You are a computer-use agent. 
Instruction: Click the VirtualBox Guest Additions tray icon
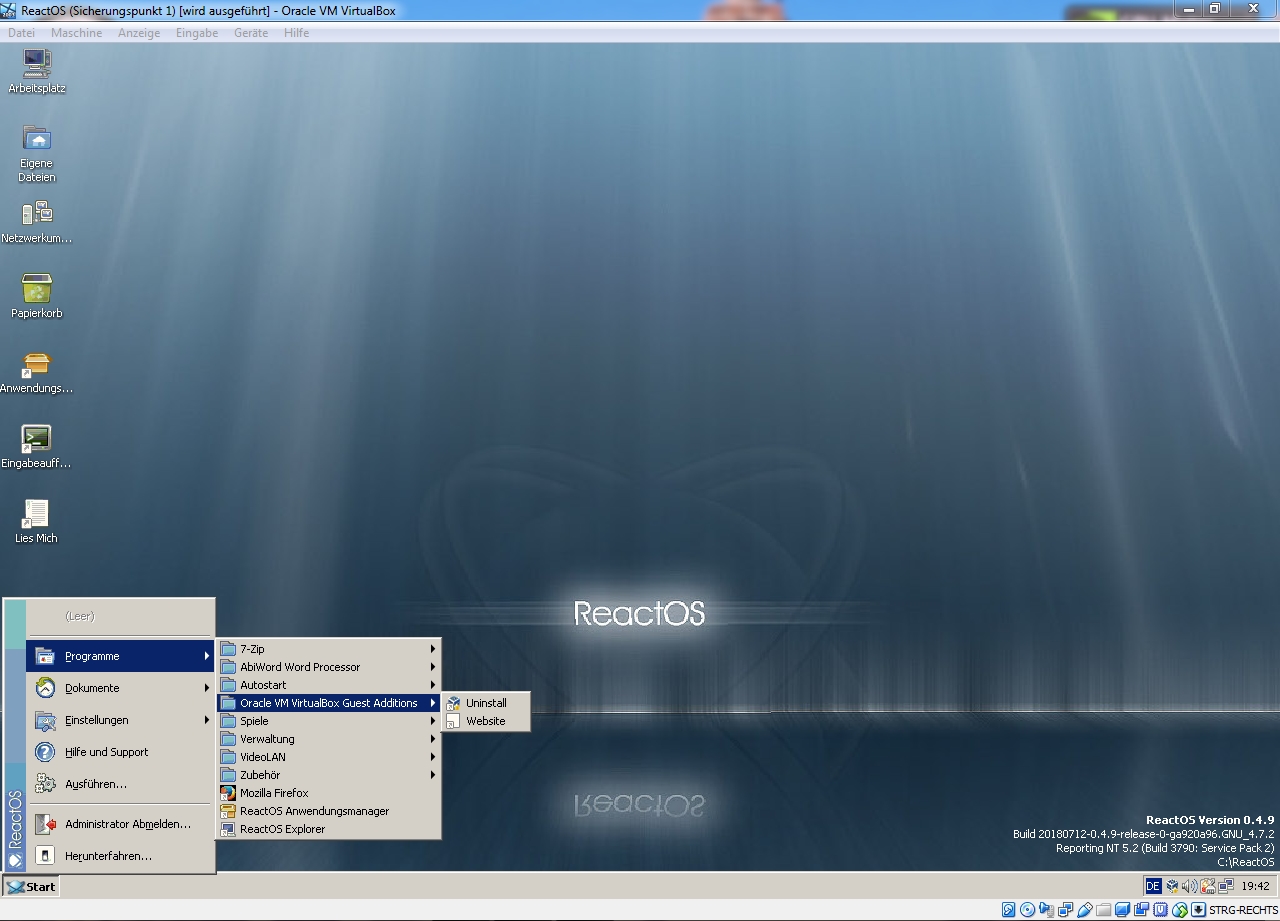pyautogui.click(x=1172, y=886)
